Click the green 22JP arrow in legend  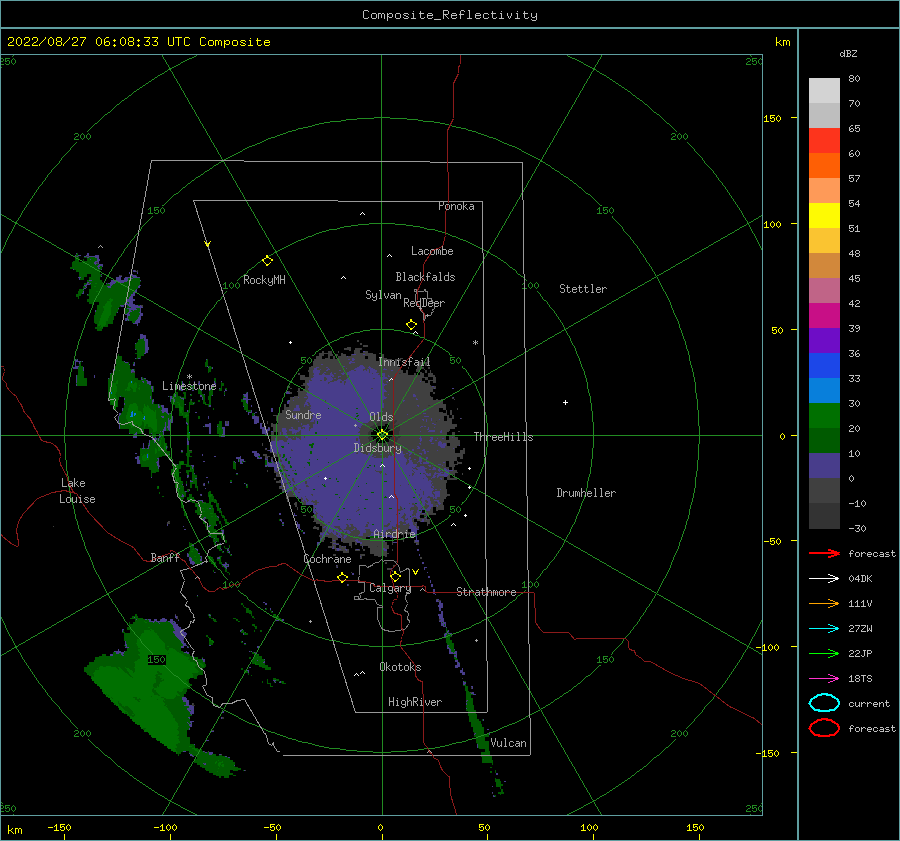pyautogui.click(x=824, y=653)
